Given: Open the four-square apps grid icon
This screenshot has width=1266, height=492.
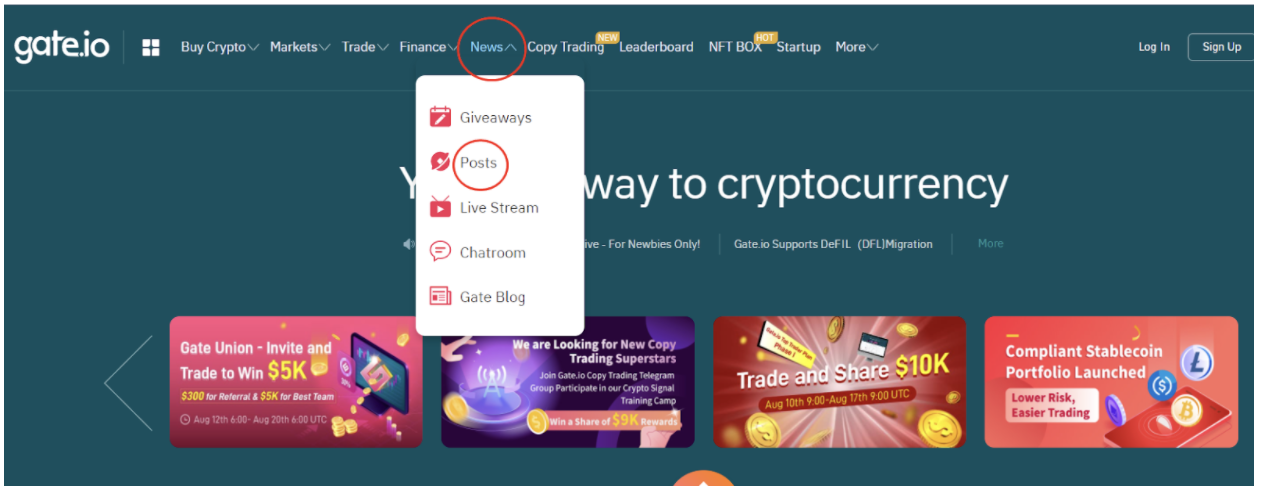Looking at the screenshot, I should click(151, 48).
